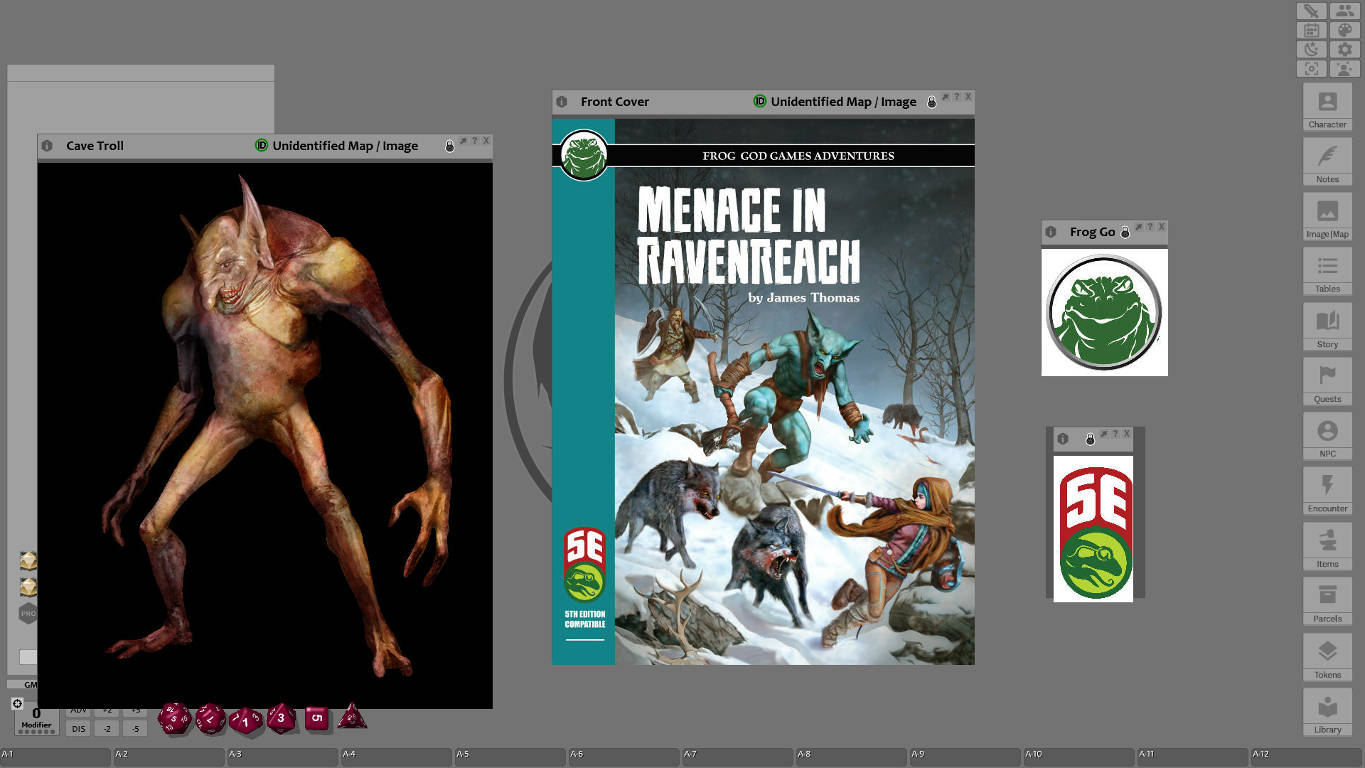Screen dimensions: 1365x768
Task: Click the -5 modifier button
Action: (135, 729)
